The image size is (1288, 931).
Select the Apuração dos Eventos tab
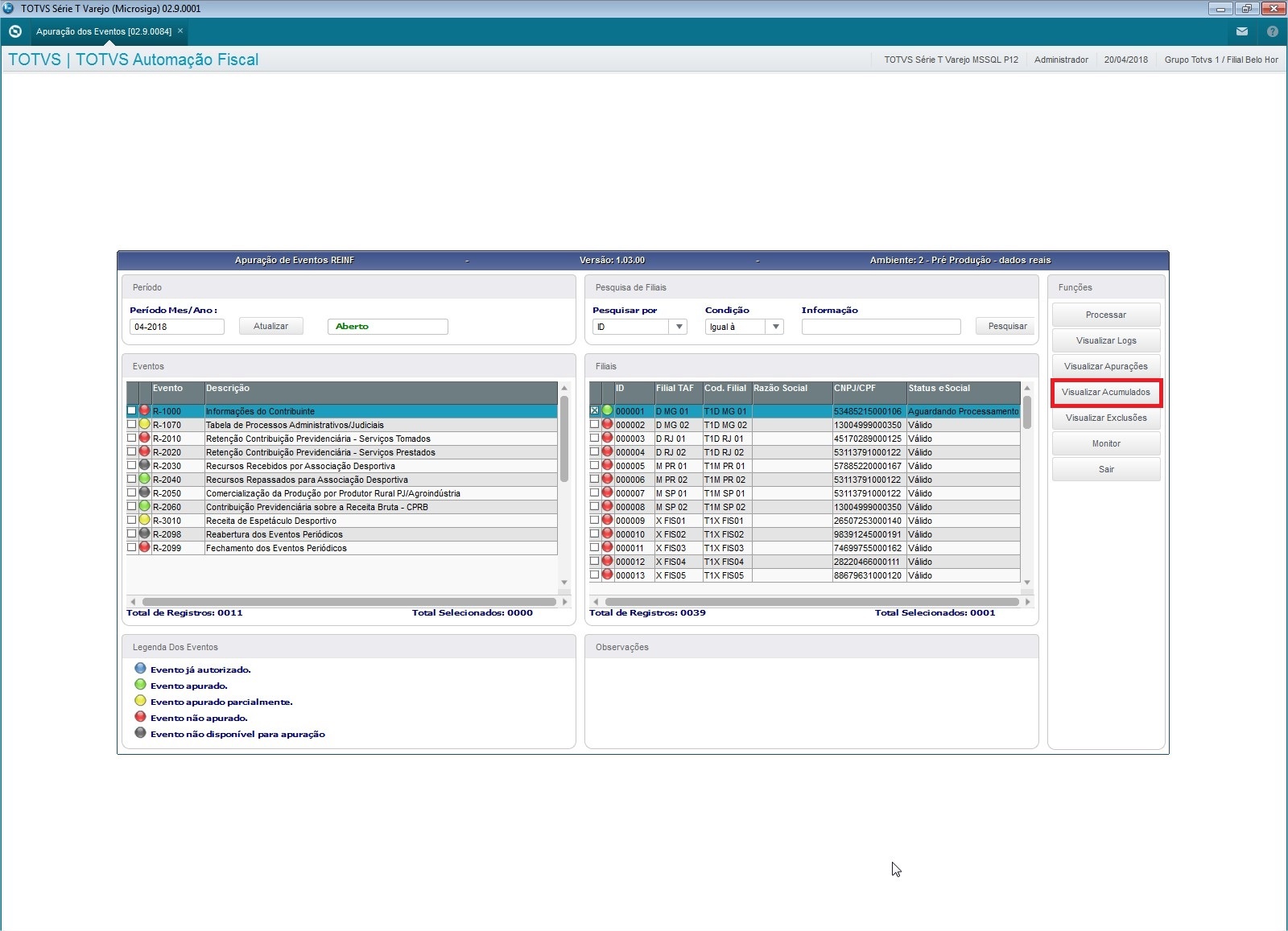pos(104,31)
